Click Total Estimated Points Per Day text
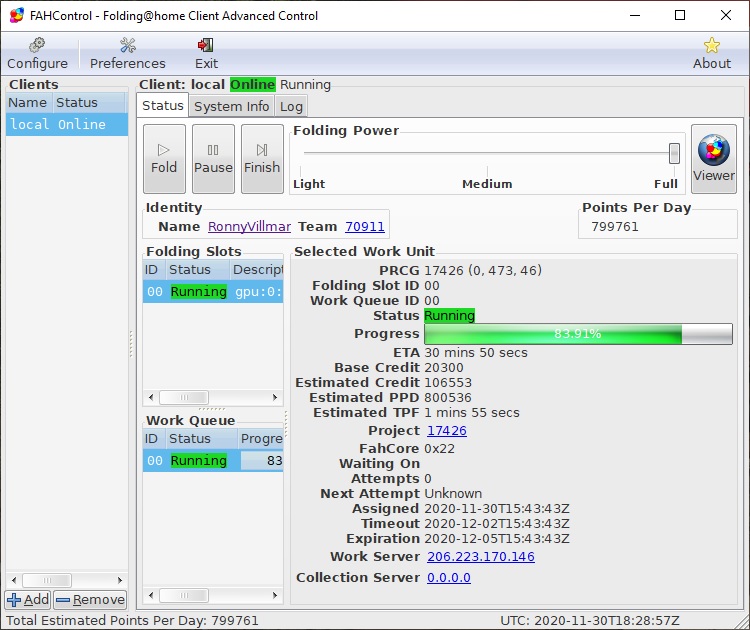The image size is (750, 630). click(132, 620)
